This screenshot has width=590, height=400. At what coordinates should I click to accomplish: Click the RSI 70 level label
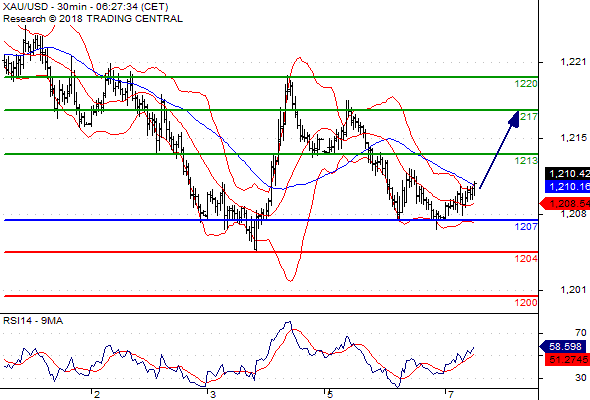coord(581,333)
